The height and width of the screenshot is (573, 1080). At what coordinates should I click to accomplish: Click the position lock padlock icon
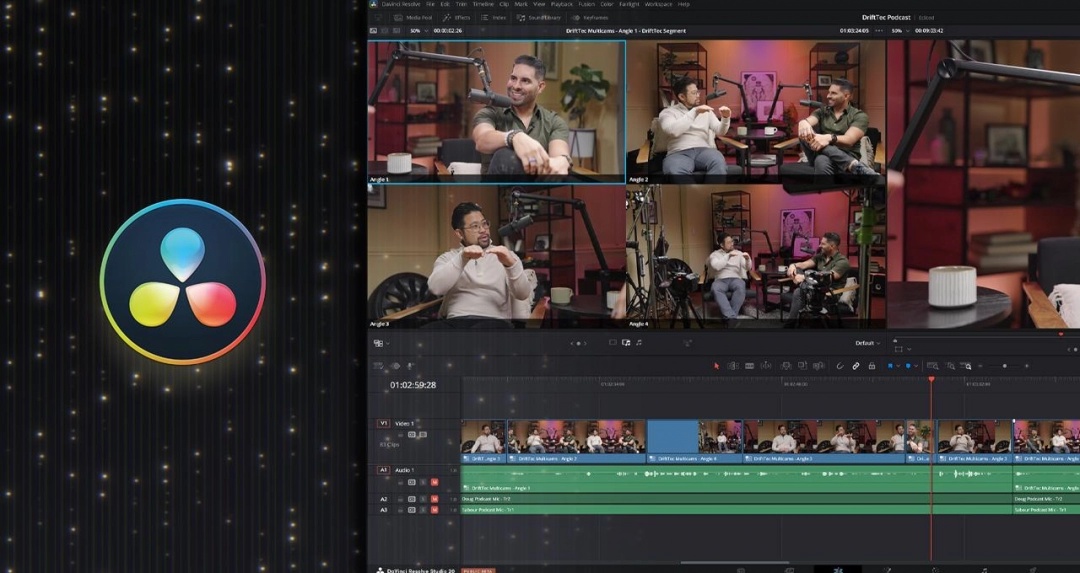pyautogui.click(x=871, y=366)
